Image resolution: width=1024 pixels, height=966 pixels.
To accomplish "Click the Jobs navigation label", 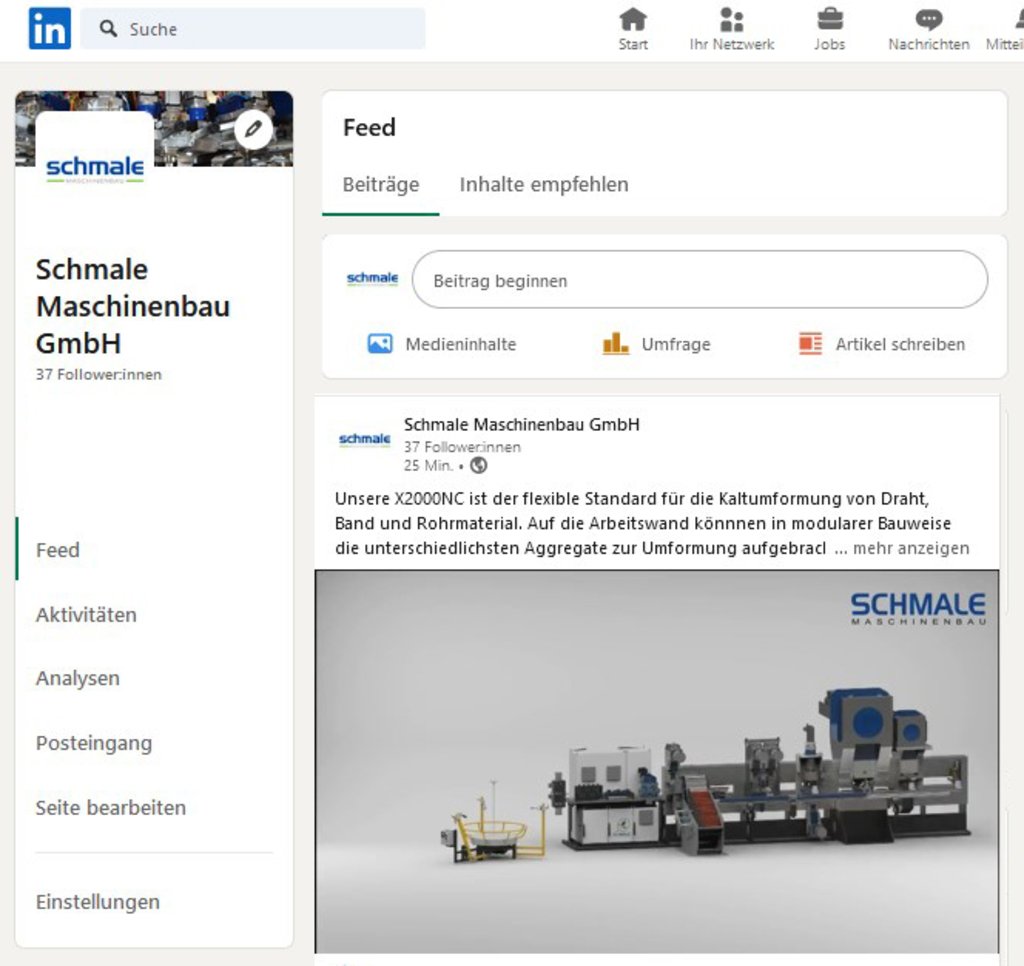I will point(829,44).
